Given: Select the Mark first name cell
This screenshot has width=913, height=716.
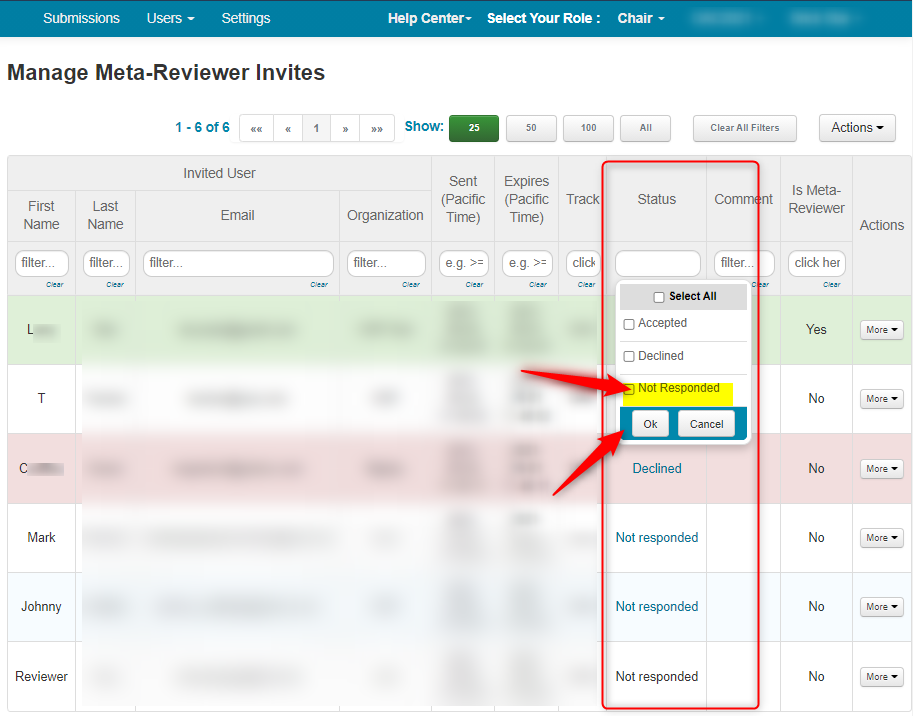Looking at the screenshot, I should (x=41, y=537).
